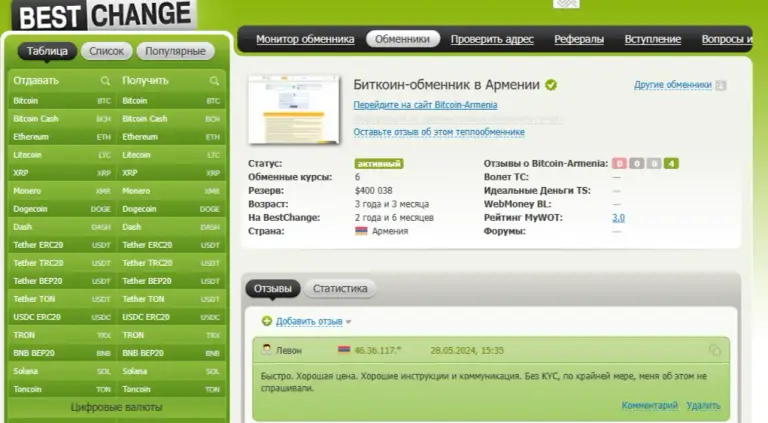Click the search icon beside Отдавать
768x423 pixels.
coord(105,81)
